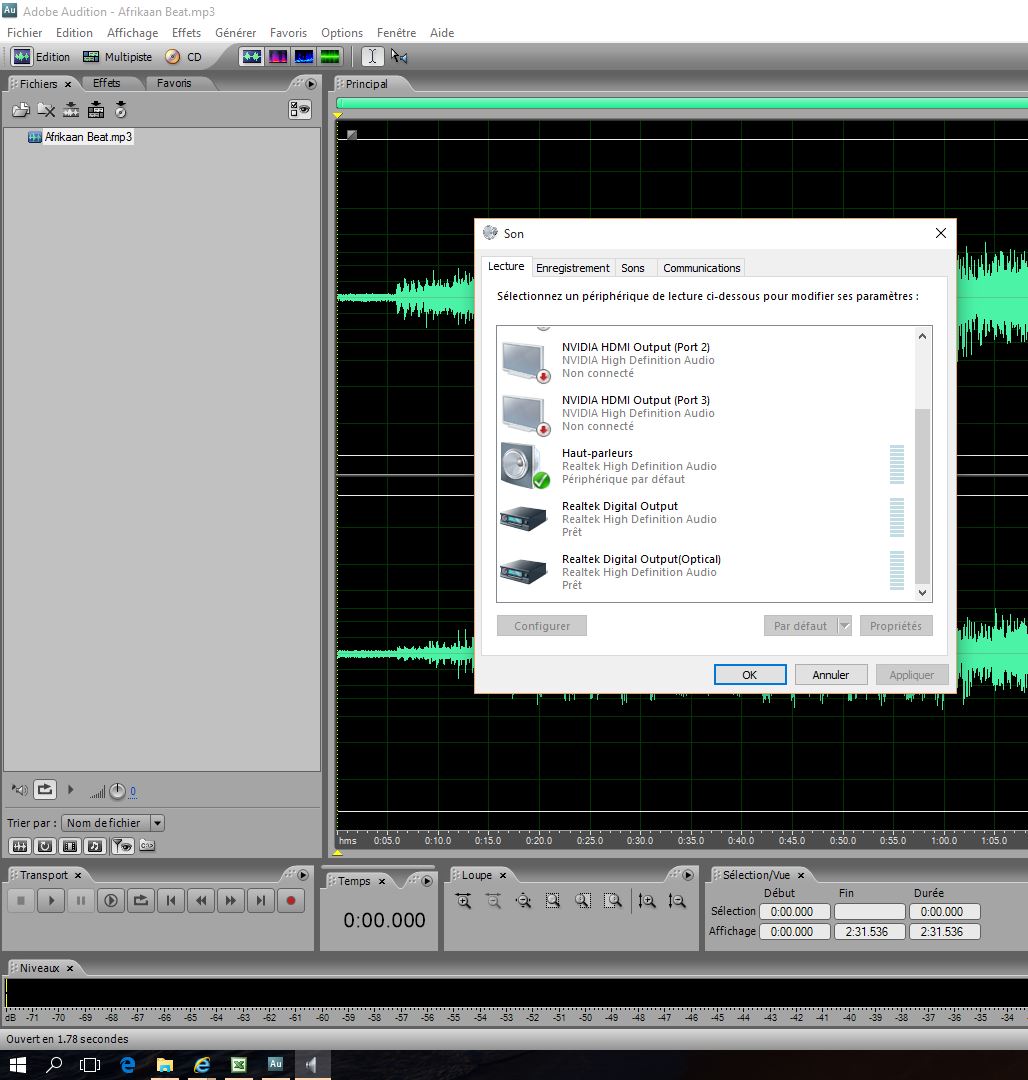Toggle loop preview in Fichiers panel
The image size is (1028, 1080).
(45, 790)
